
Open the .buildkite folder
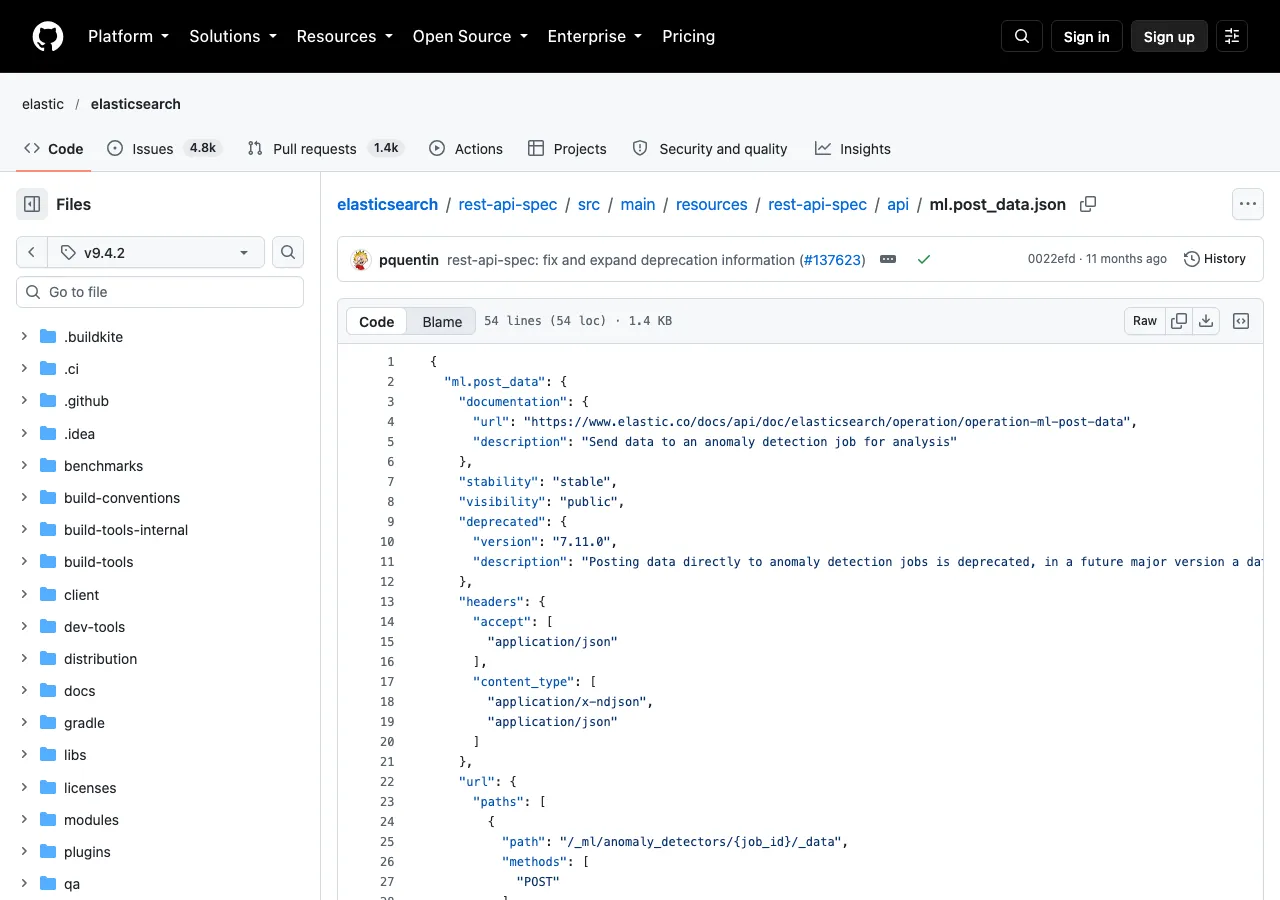[x=93, y=337]
